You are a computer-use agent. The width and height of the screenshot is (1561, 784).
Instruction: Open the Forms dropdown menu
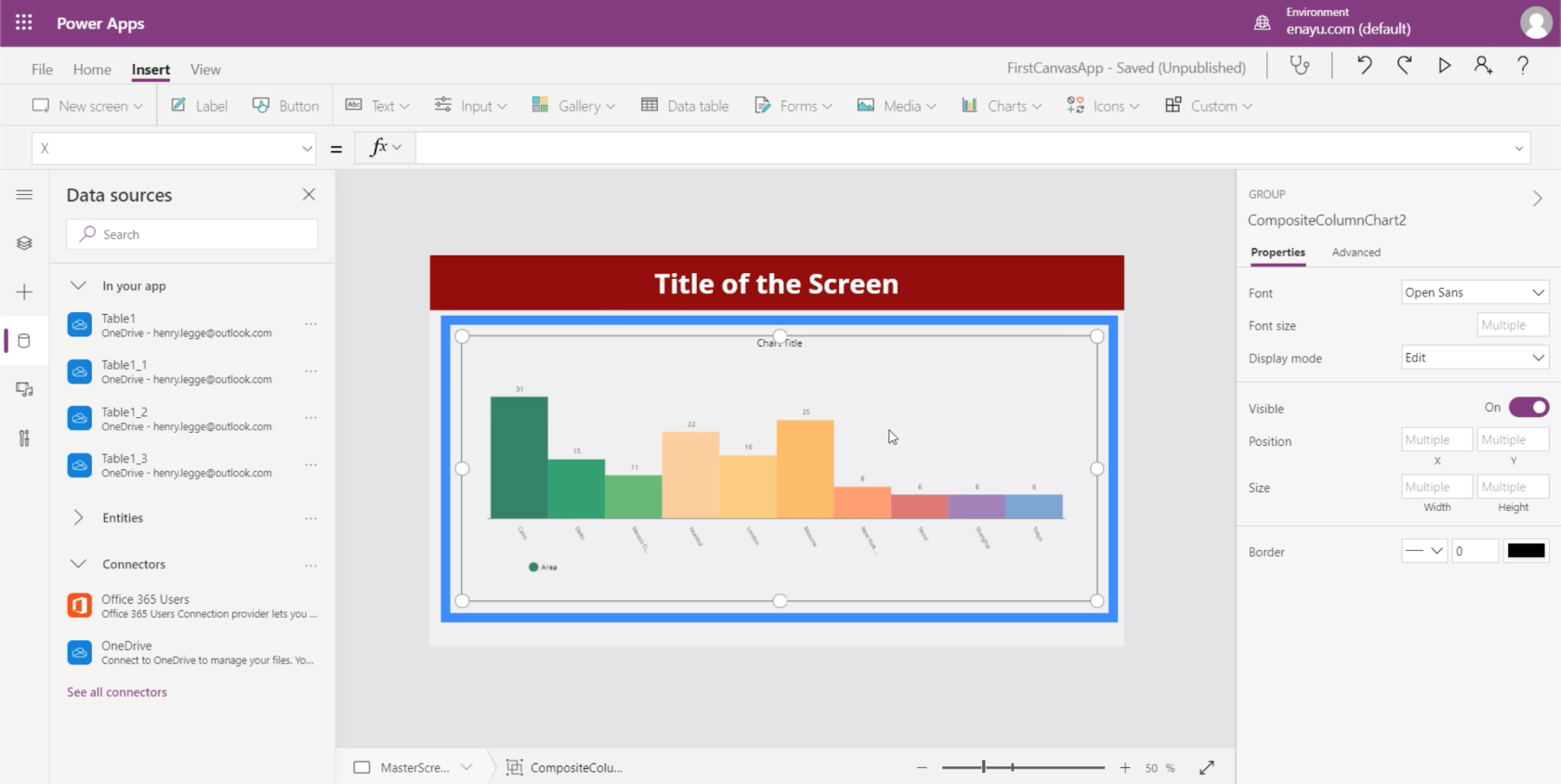coord(794,106)
